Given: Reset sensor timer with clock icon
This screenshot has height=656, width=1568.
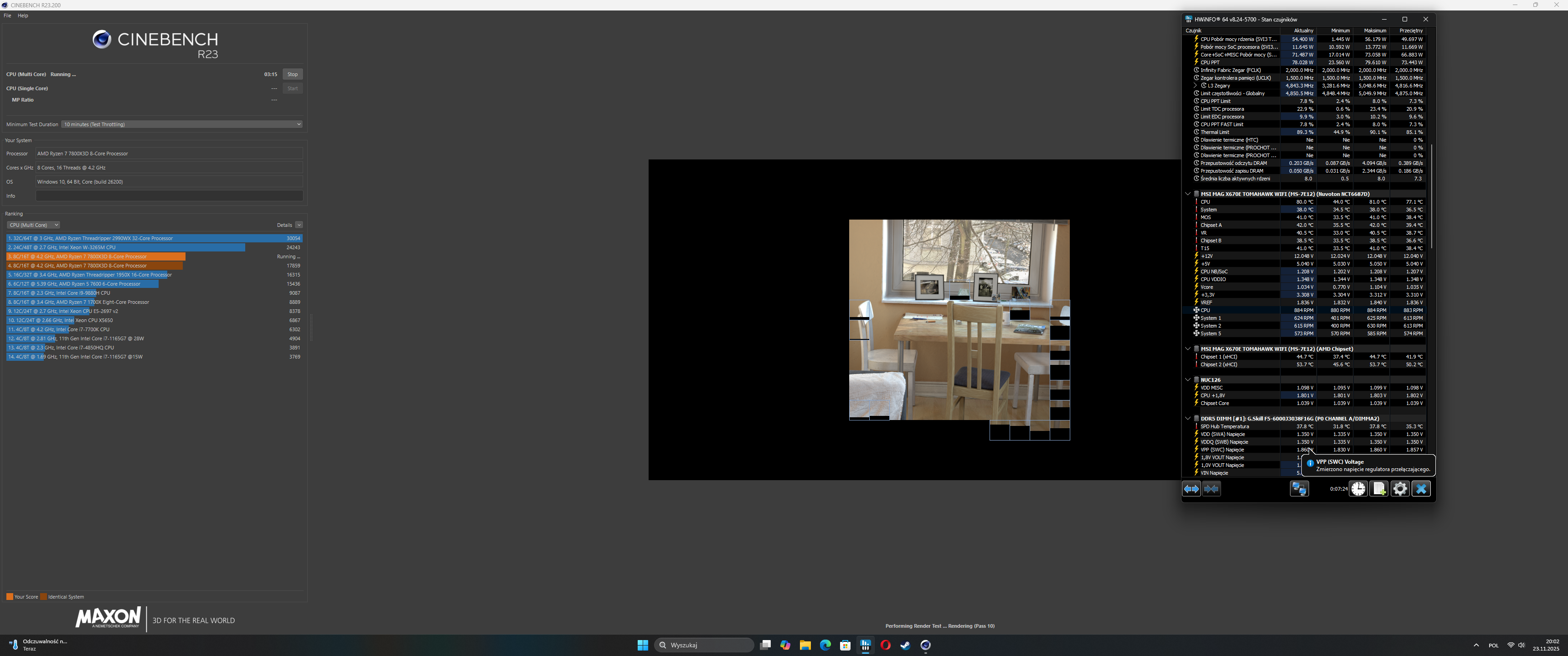Looking at the screenshot, I should click(x=1358, y=489).
